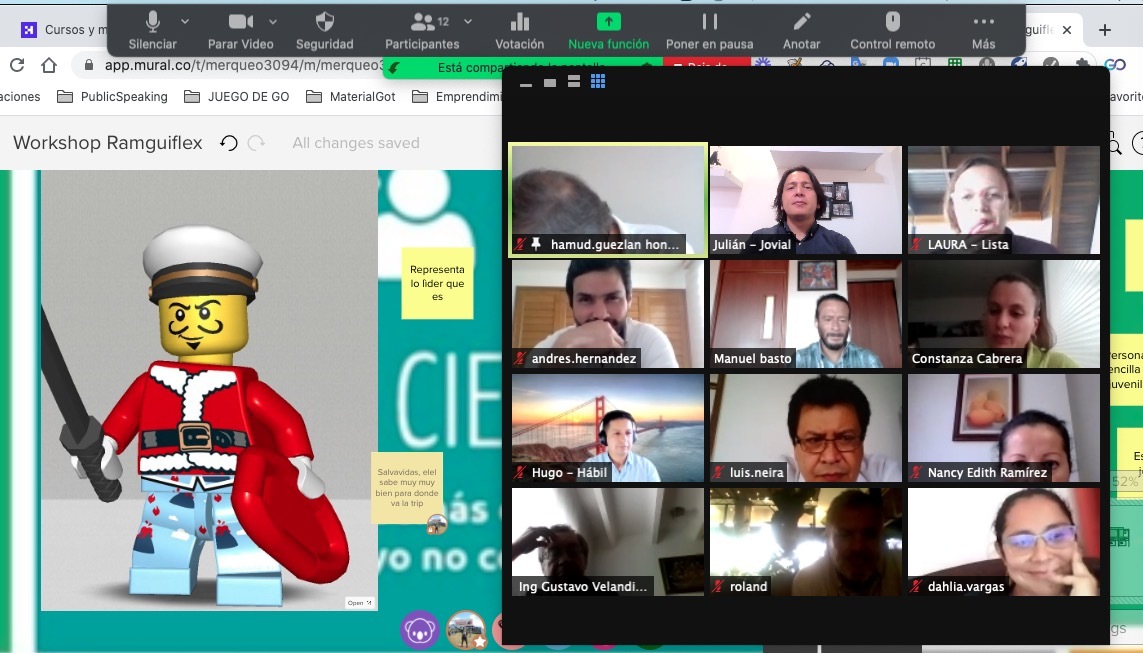
Task: Expand the arrow beside the participant count
Action: 468,22
